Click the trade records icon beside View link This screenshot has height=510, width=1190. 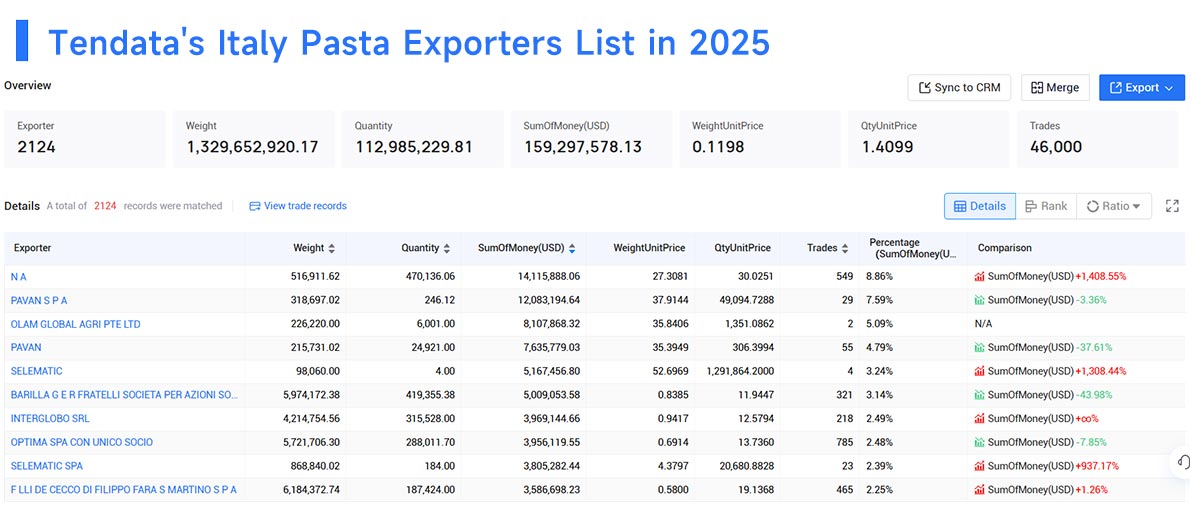tap(254, 206)
